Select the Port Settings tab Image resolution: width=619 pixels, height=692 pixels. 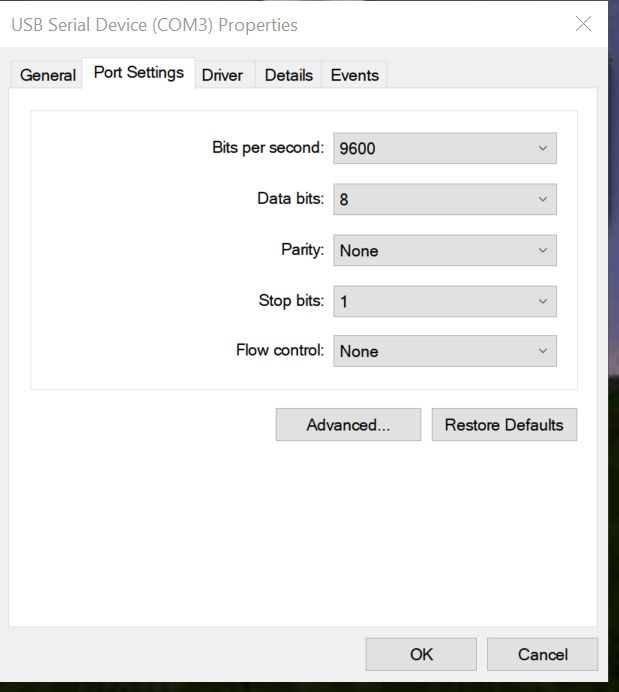pyautogui.click(x=139, y=72)
